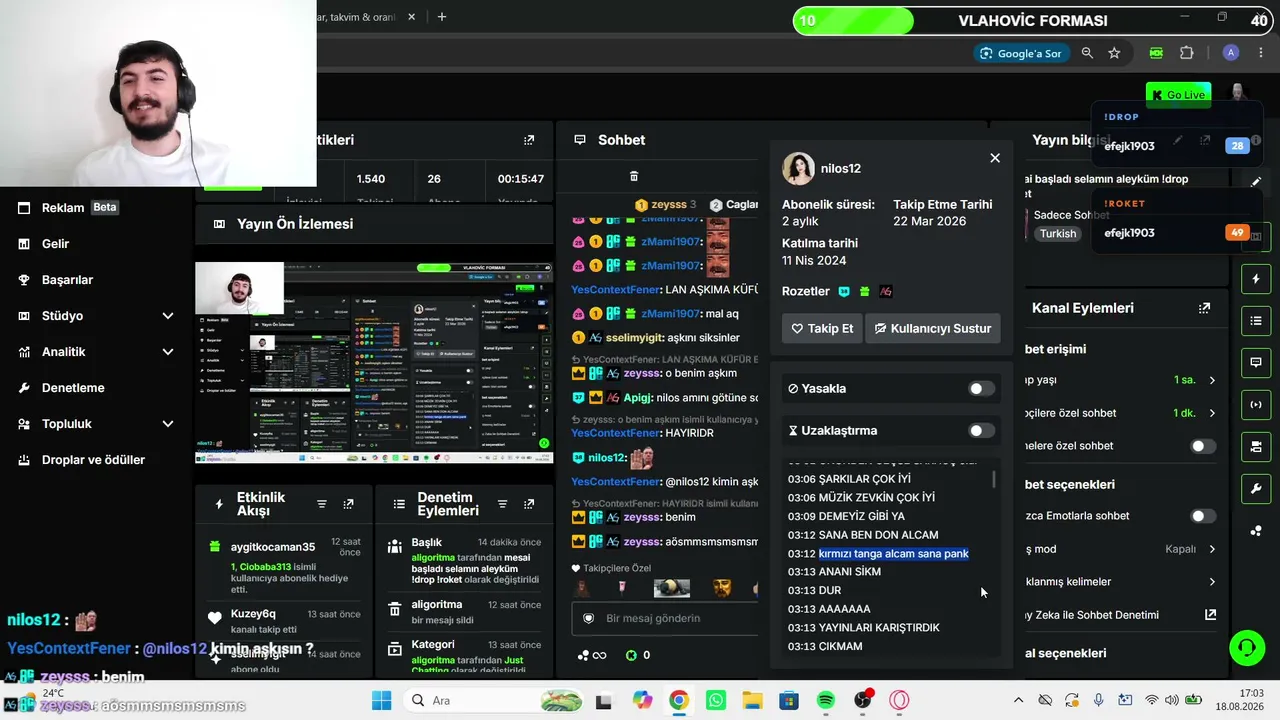The width and height of the screenshot is (1280, 720).
Task: Open Spotify from the taskbar
Action: click(826, 700)
